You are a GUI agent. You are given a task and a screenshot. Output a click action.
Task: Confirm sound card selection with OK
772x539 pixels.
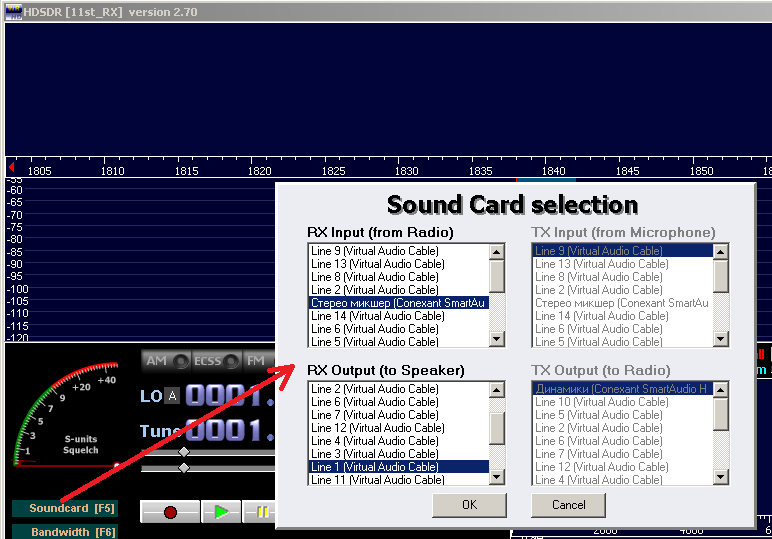coord(469,505)
